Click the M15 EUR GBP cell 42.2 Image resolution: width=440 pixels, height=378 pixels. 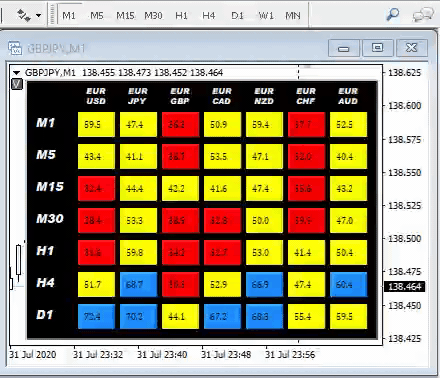(180, 188)
